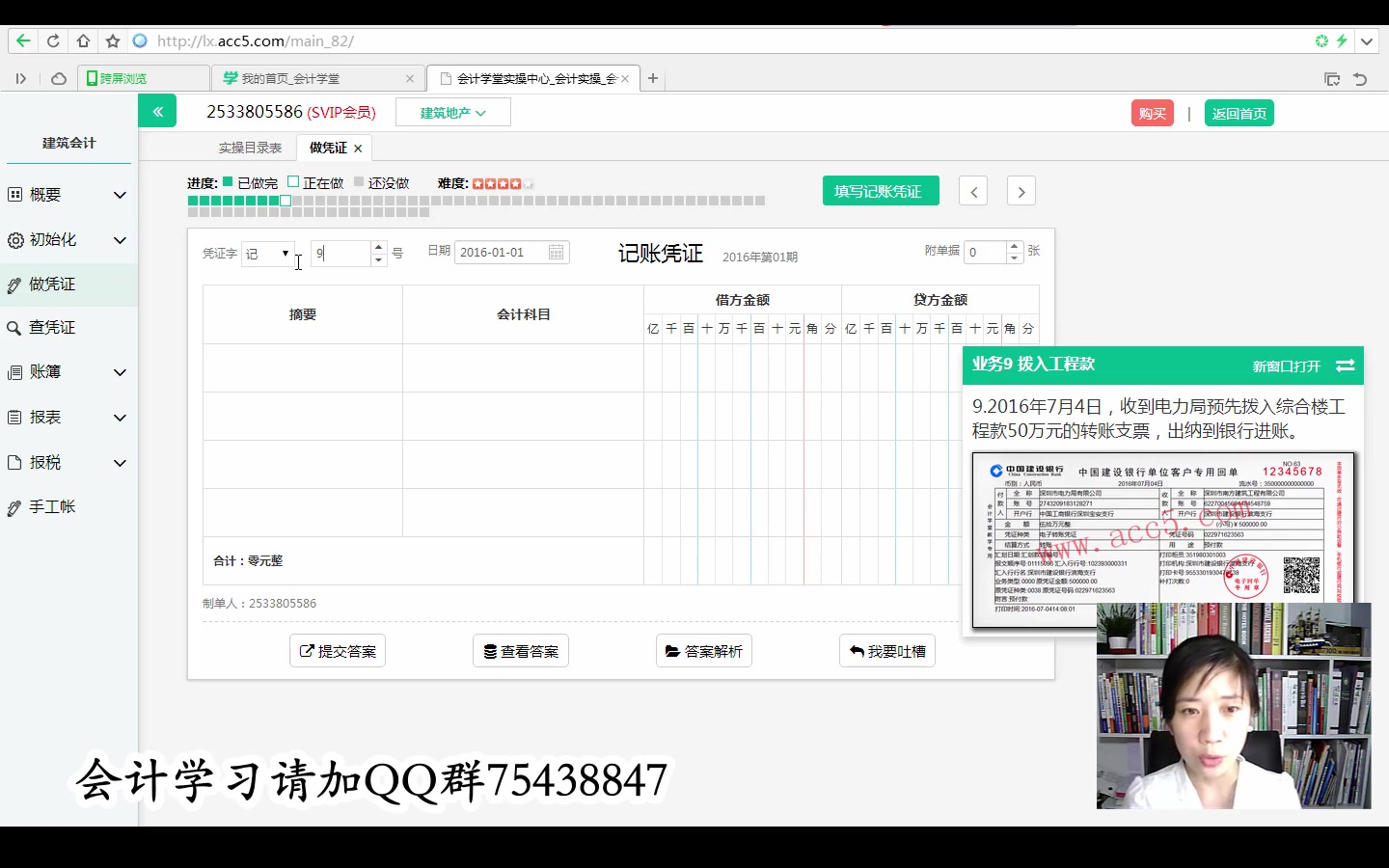Click the 附单据 count field
This screenshot has width=1389, height=868.
pyautogui.click(x=985, y=252)
